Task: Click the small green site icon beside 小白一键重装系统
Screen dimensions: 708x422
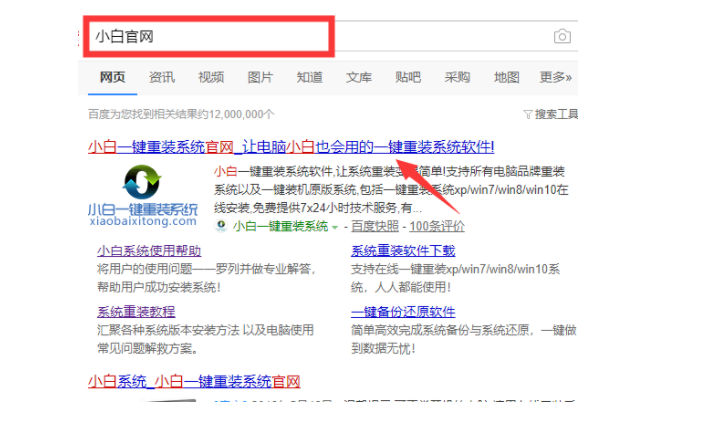Action: (221, 226)
